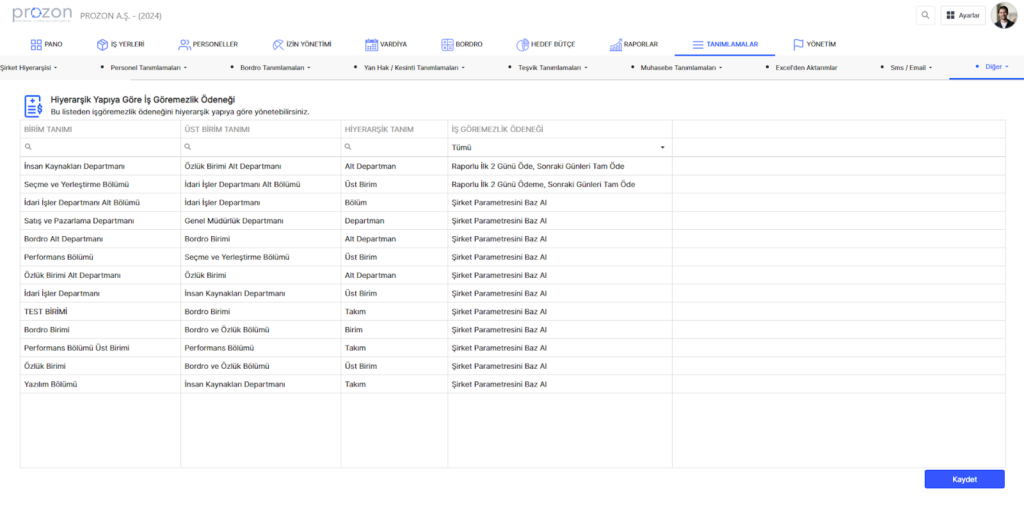This screenshot has height=505, width=1024.
Task: Click the search magnifier icon in header
Action: click(x=925, y=16)
